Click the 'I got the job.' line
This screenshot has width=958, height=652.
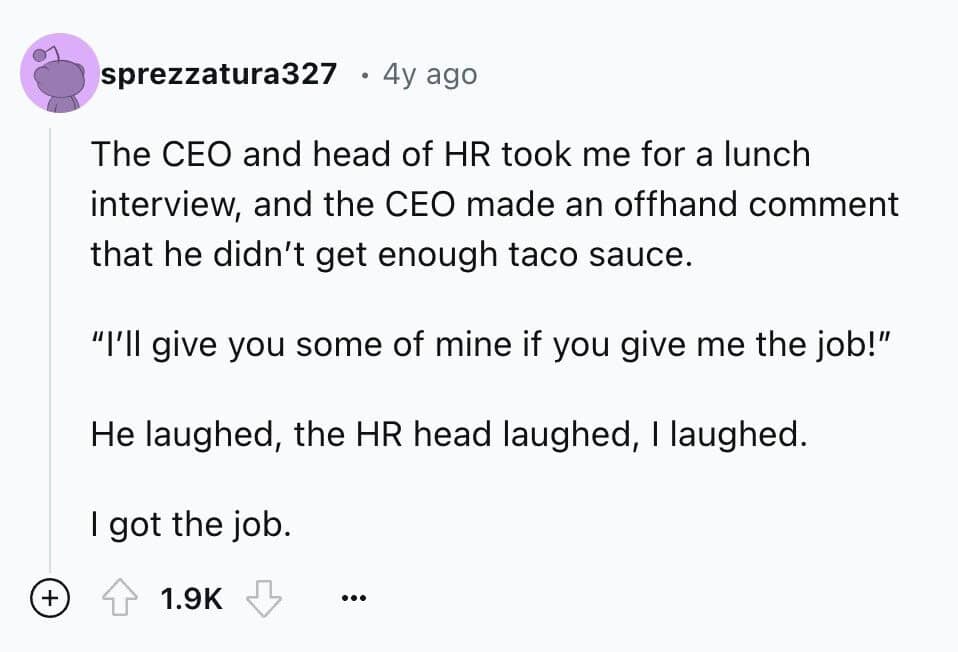tap(191, 522)
